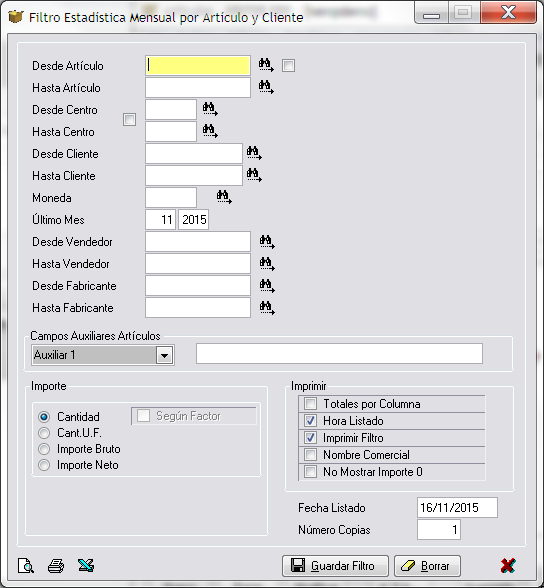Select Importe Neto radio button
The width and height of the screenshot is (544, 588).
coord(44,465)
